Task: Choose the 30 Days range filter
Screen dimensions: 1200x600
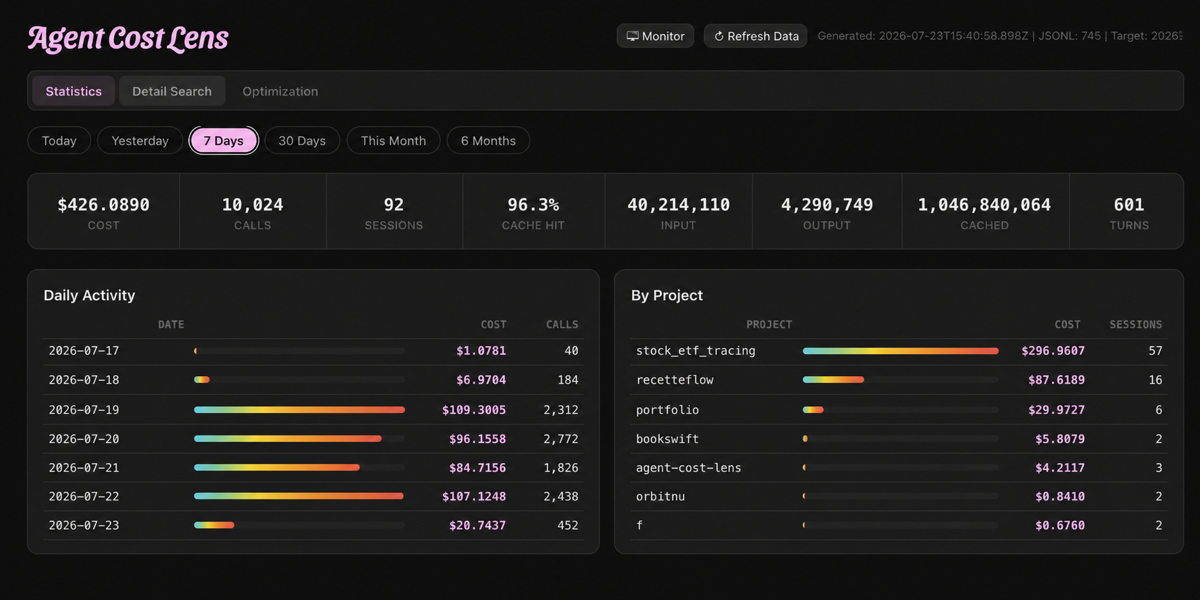Action: (302, 141)
